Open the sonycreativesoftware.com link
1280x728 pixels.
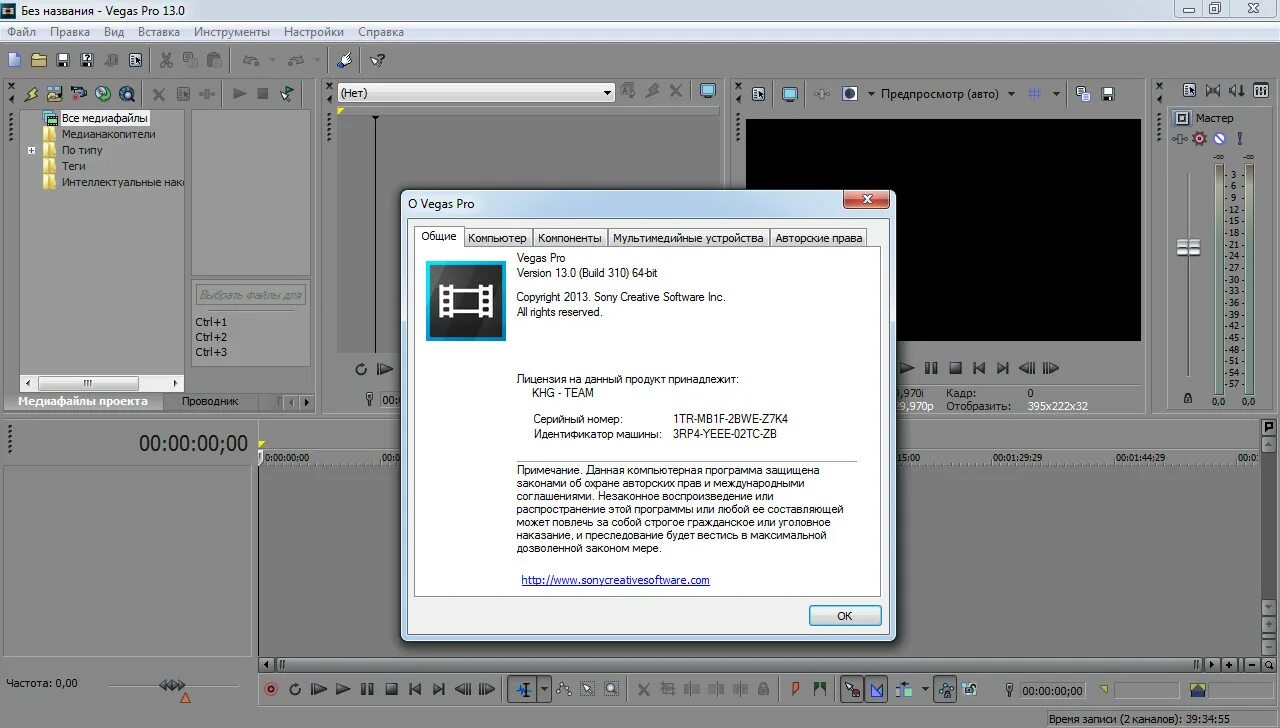point(615,580)
